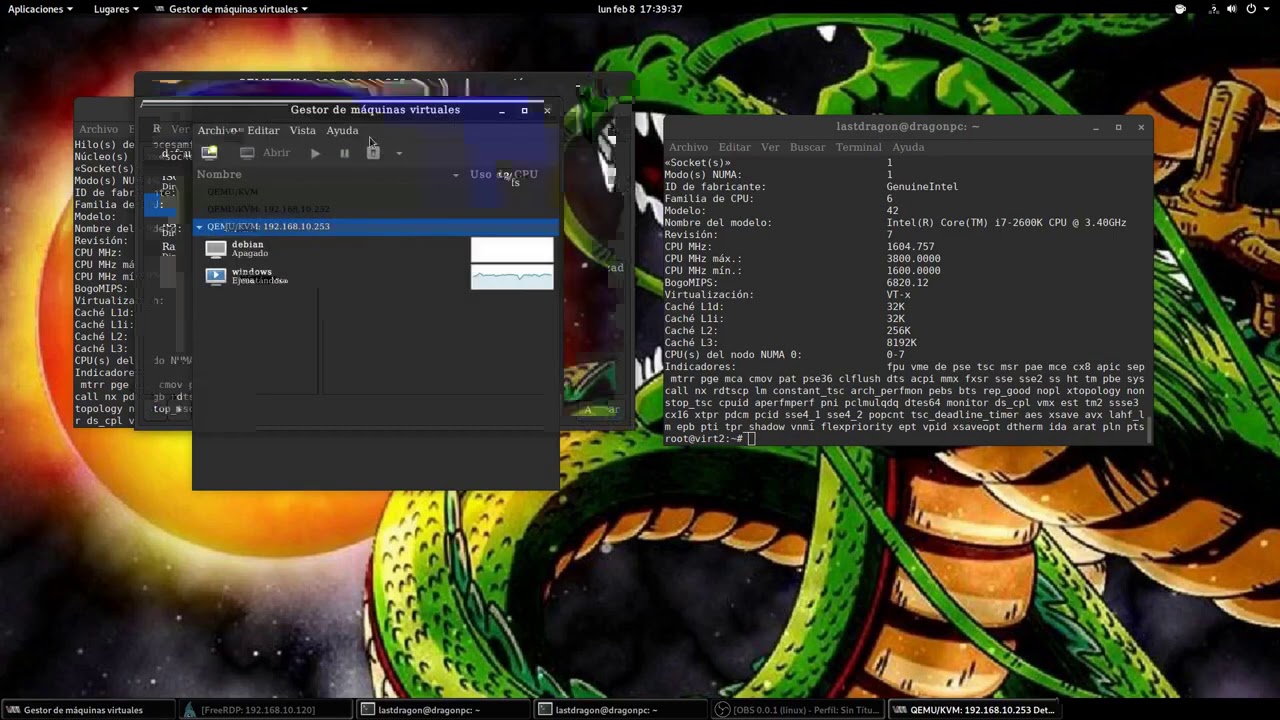The height and width of the screenshot is (720, 1280).
Task: Click the debian CPU usage graph
Action: [512, 249]
